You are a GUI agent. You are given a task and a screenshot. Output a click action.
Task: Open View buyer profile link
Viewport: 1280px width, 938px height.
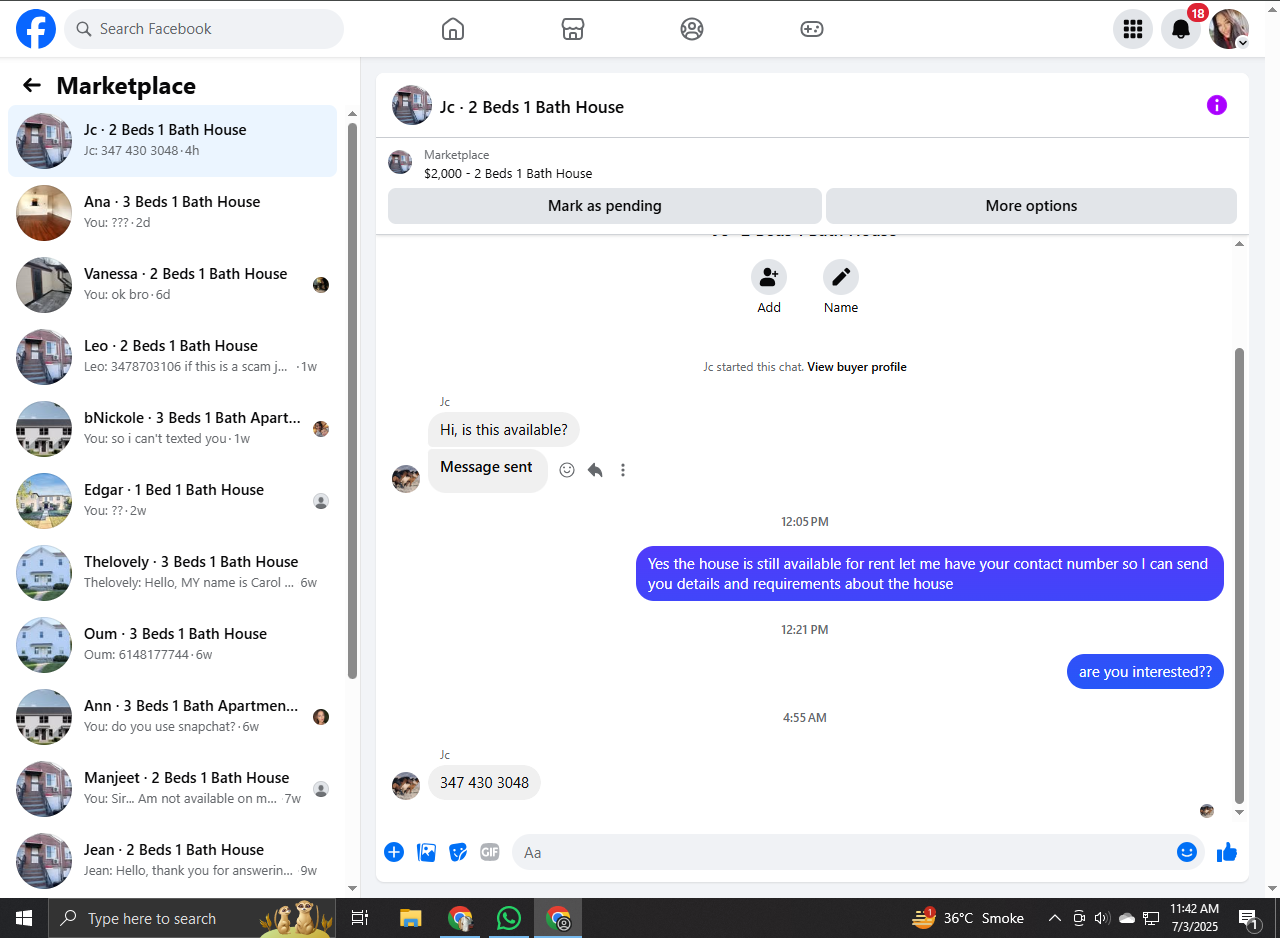click(857, 367)
